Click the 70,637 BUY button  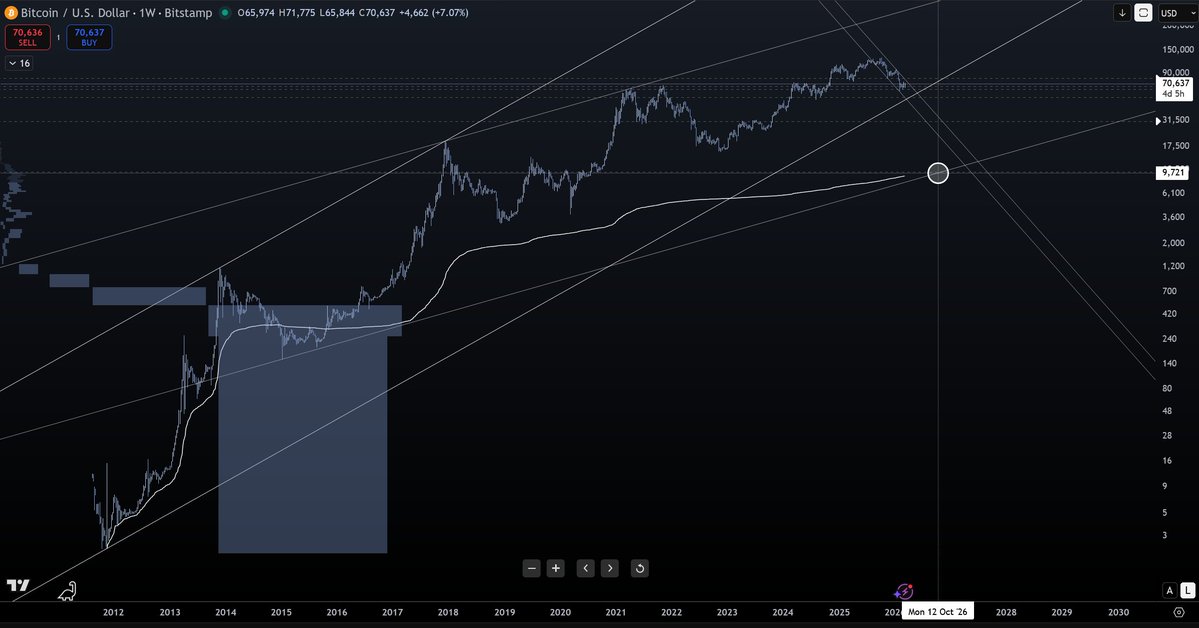pyautogui.click(x=89, y=37)
